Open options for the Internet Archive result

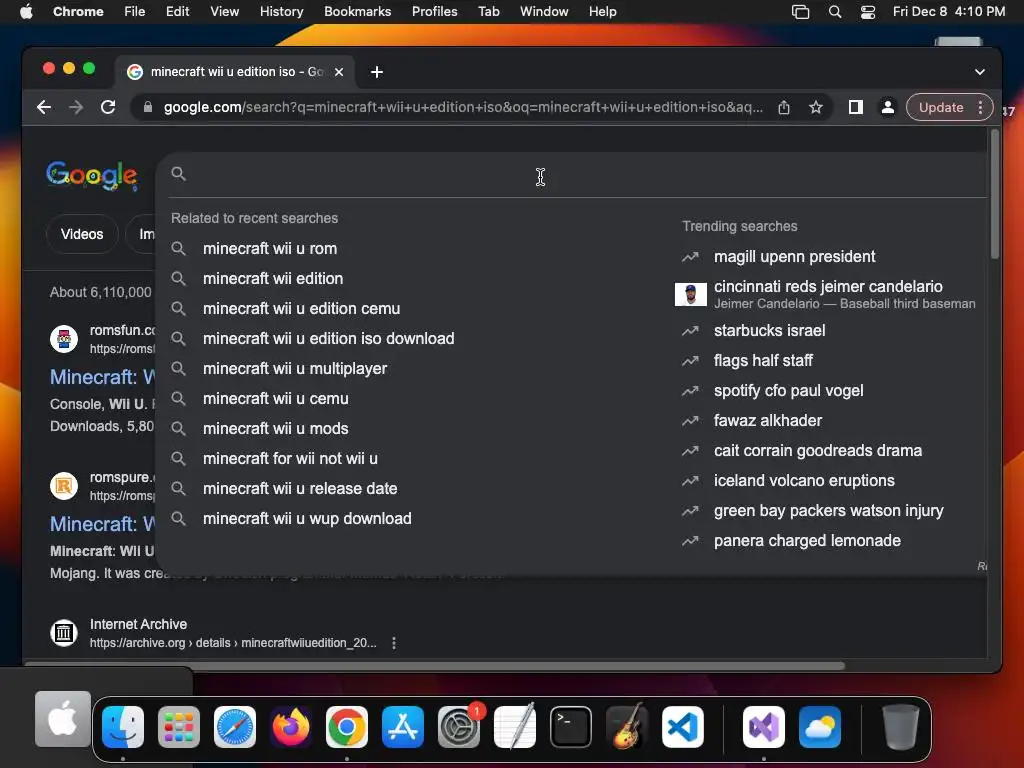pyautogui.click(x=394, y=643)
